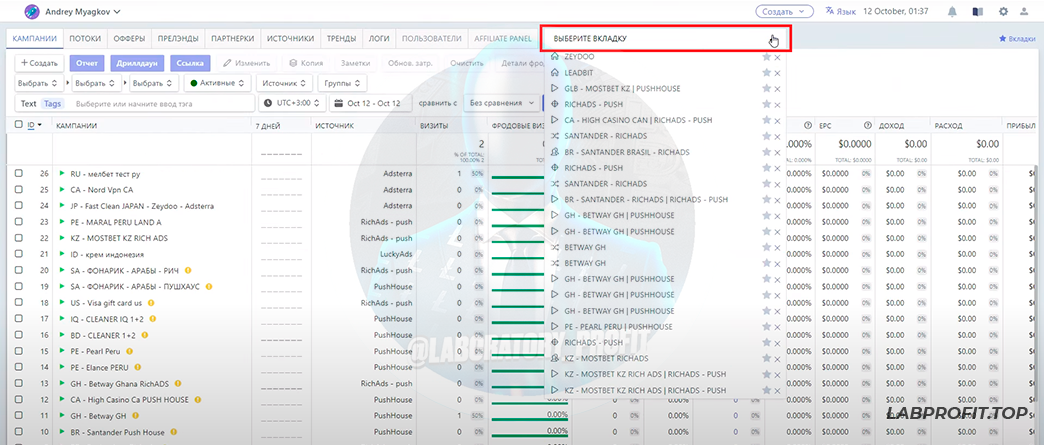The height and width of the screenshot is (445, 1044).
Task: Switch to the ОФФЕРЫ tab
Action: coord(130,39)
